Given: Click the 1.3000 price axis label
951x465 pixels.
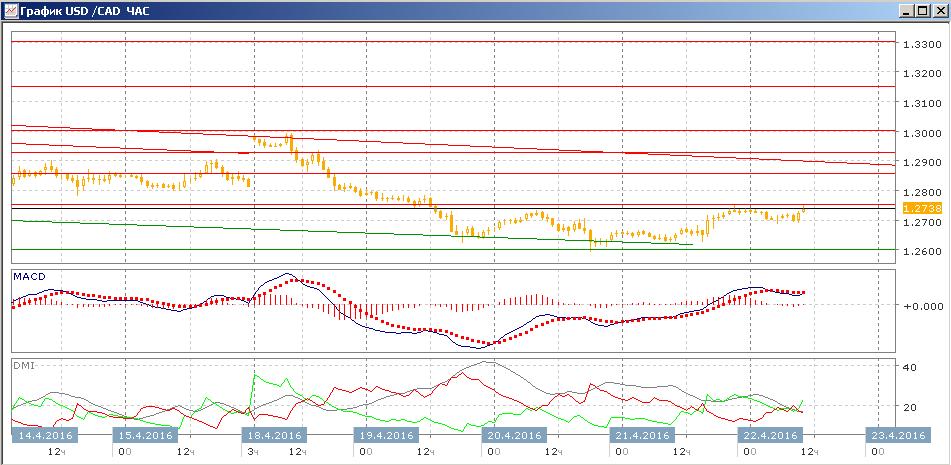Looking at the screenshot, I should click(x=921, y=133).
